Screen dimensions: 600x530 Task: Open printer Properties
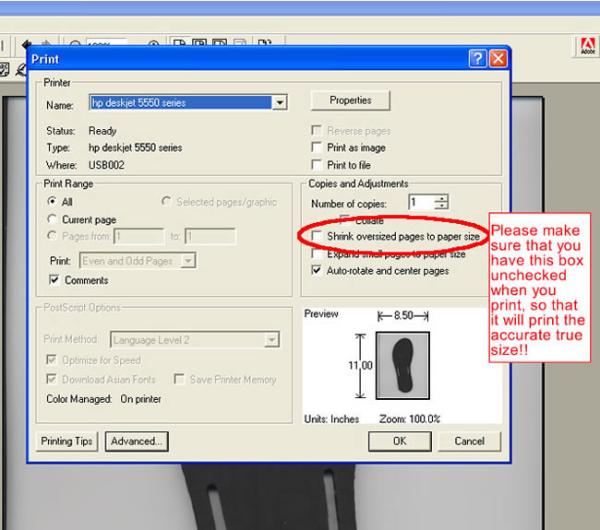point(350,101)
